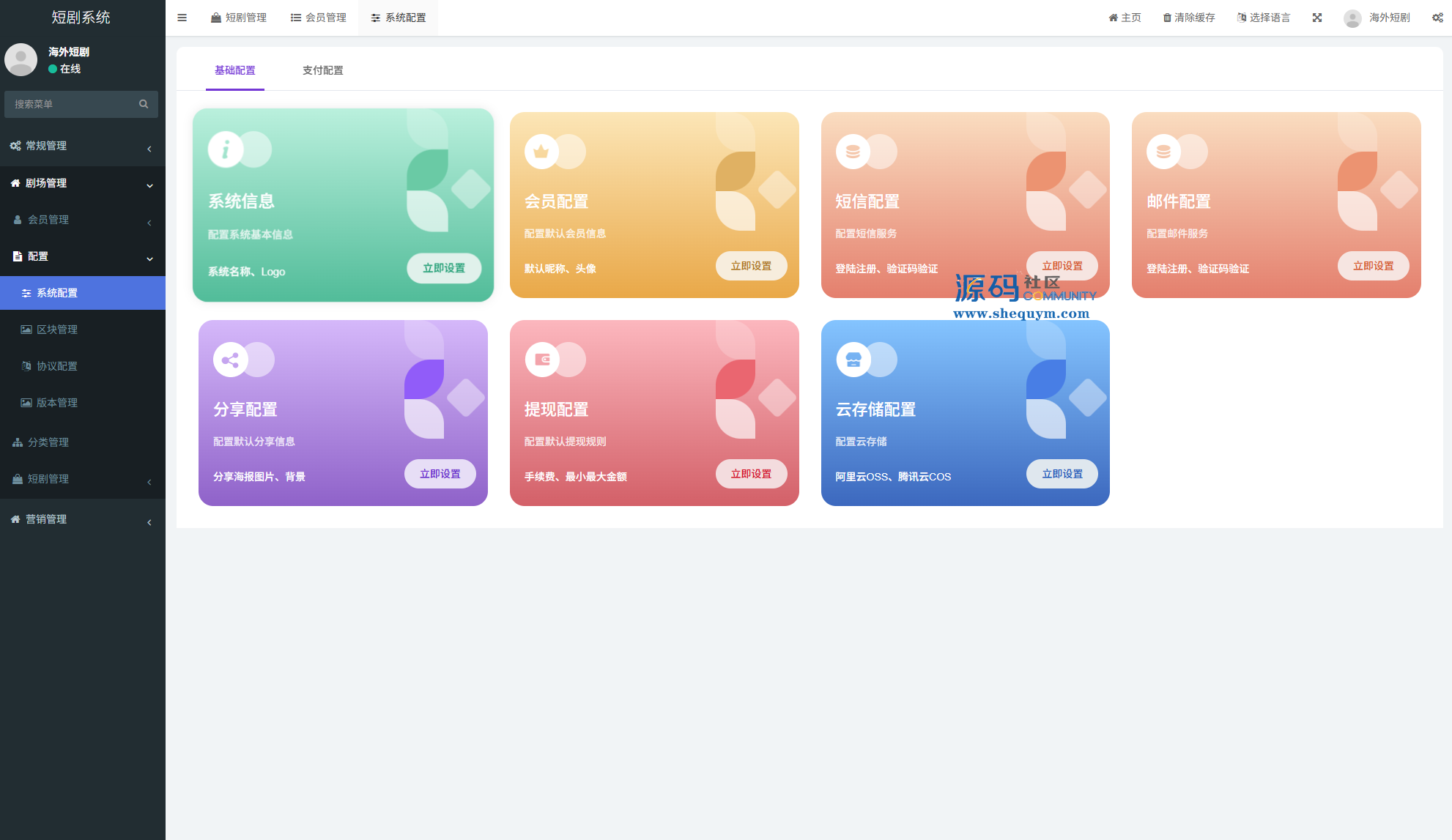Click the search magnifier icon in sidebar
The width and height of the screenshot is (1452, 840).
click(x=144, y=104)
